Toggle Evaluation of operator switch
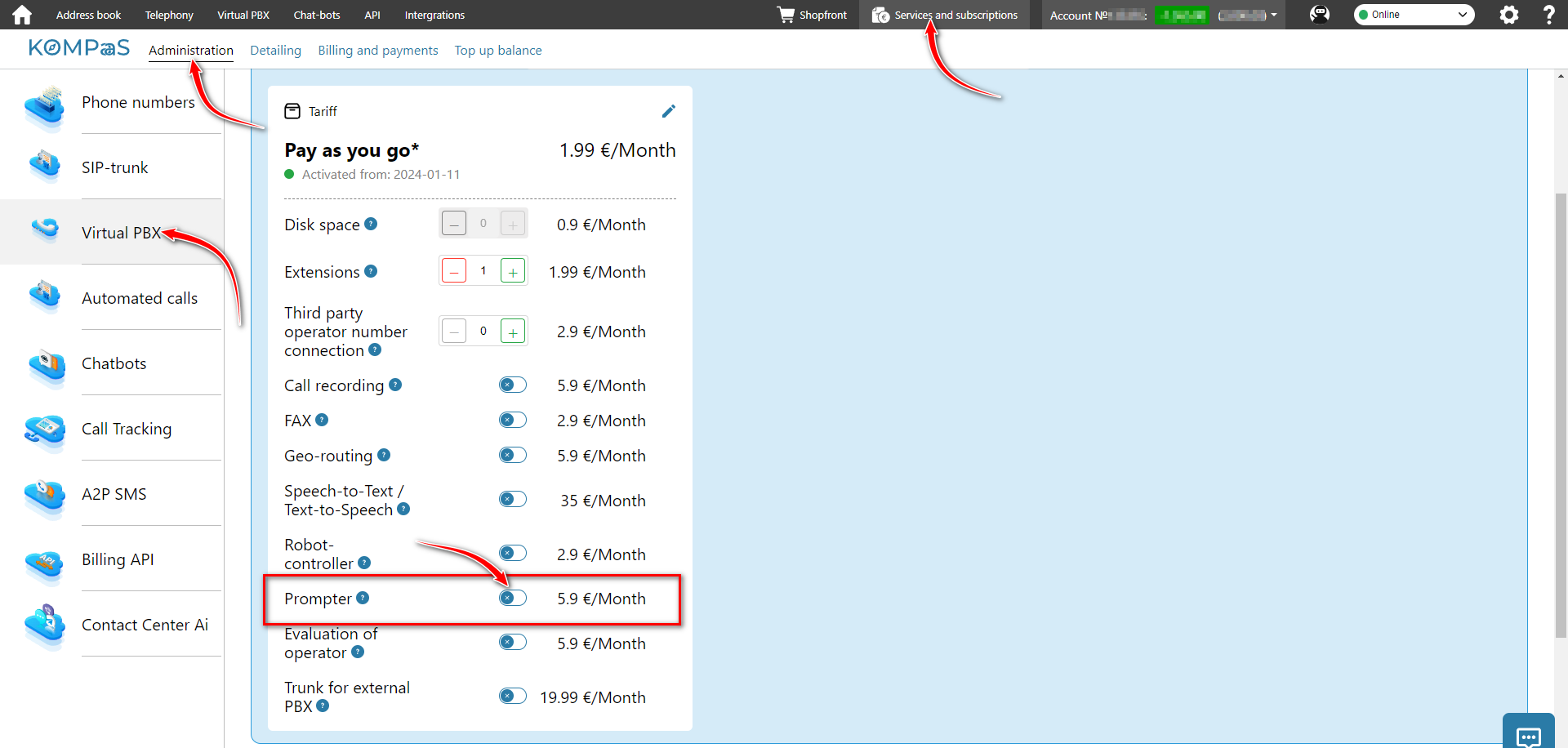The width and height of the screenshot is (1568, 748). tap(513, 642)
